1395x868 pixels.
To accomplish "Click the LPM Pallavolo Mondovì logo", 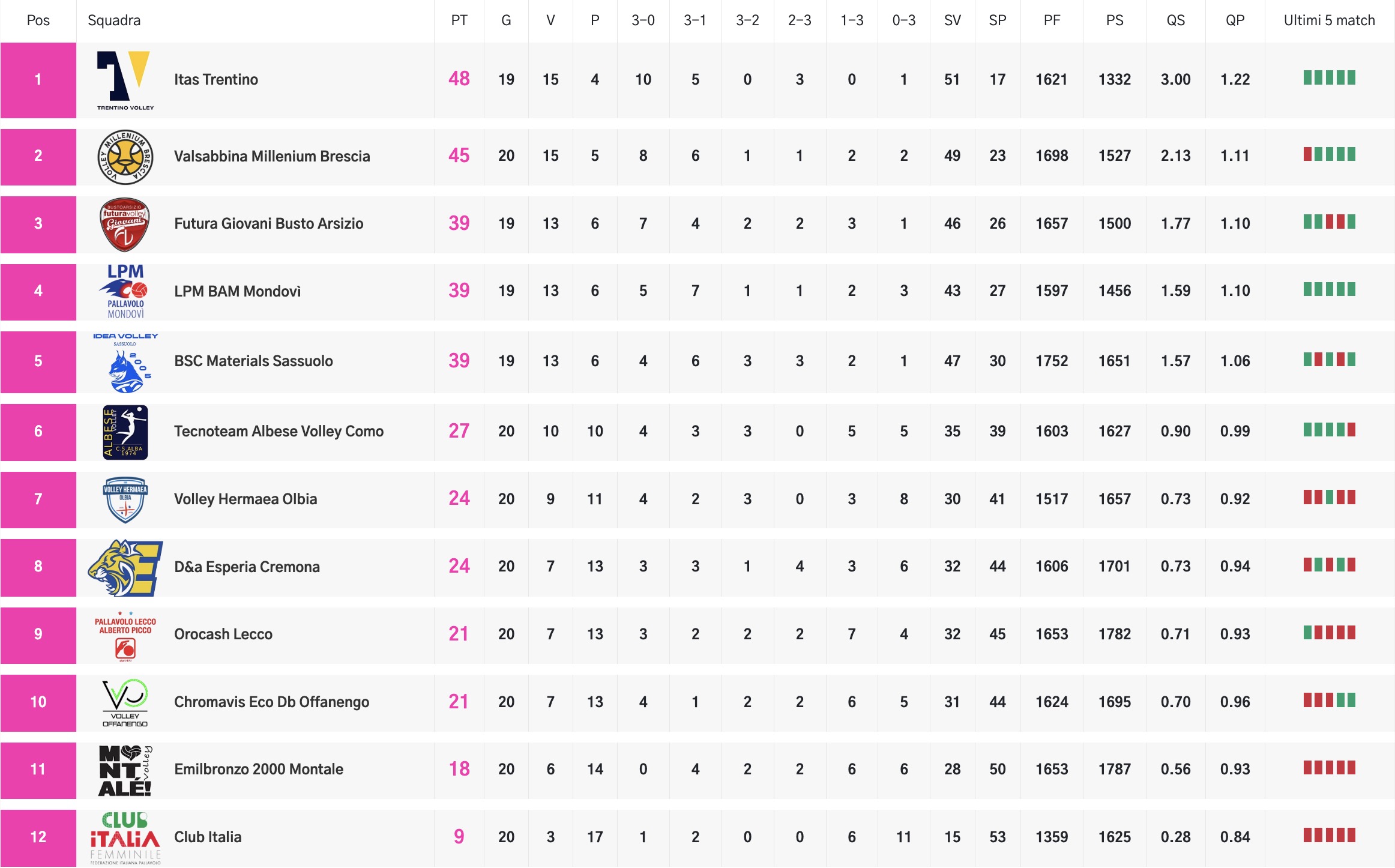I will (125, 291).
